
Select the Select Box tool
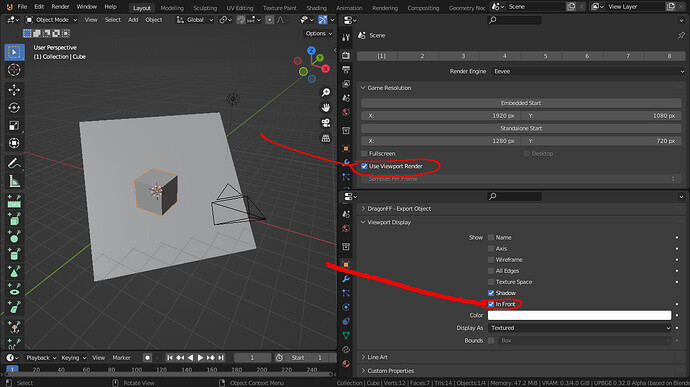coord(14,52)
